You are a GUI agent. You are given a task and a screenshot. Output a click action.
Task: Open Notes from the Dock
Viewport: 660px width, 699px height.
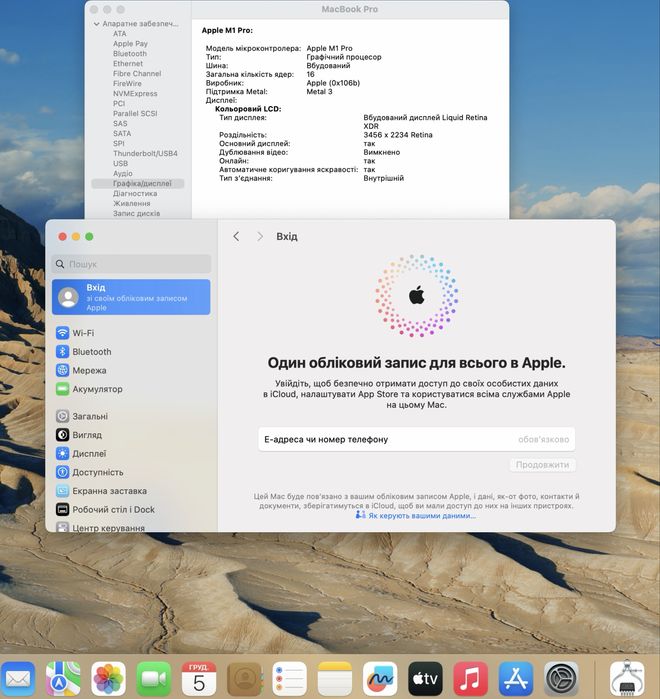point(335,678)
